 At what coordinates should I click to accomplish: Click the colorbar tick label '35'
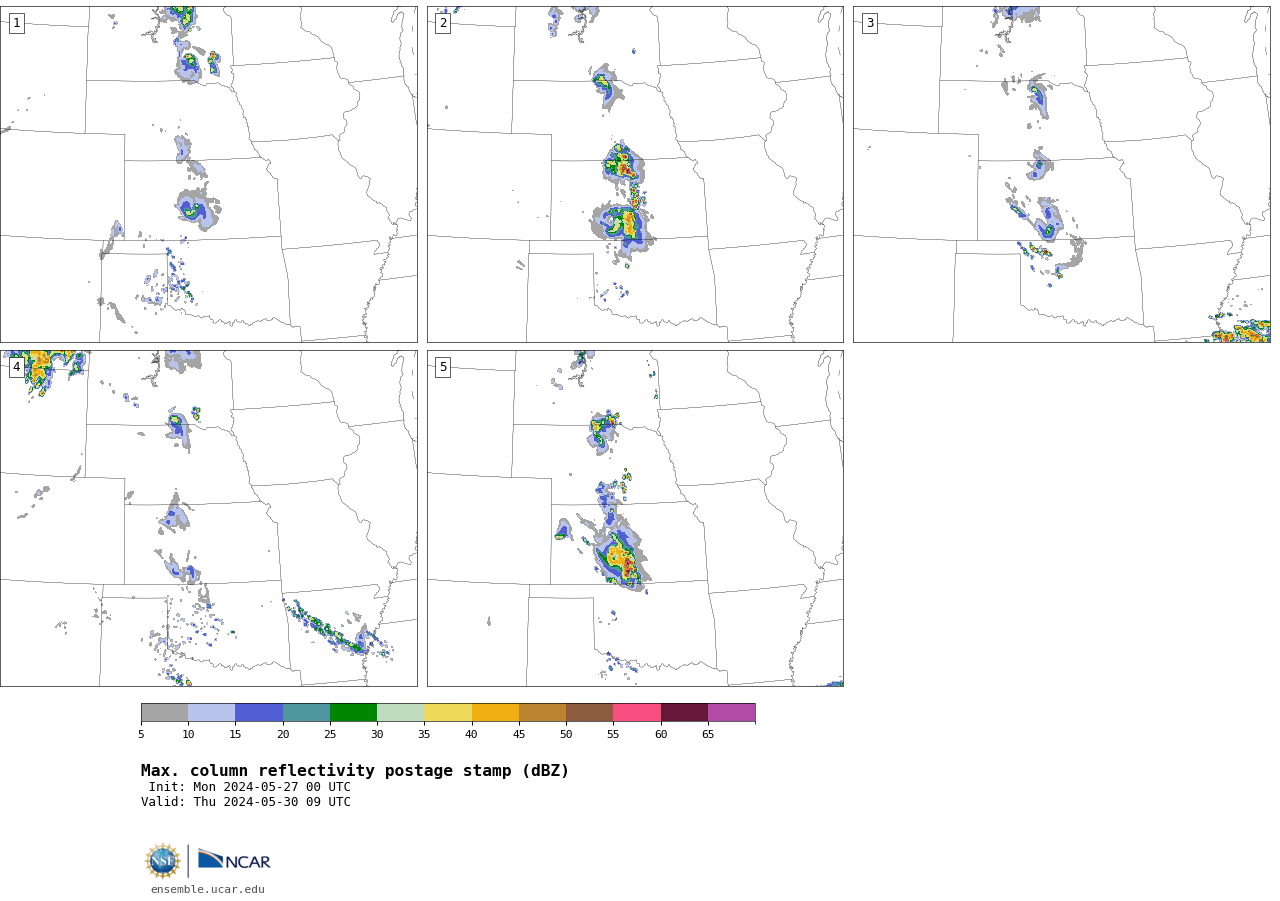pos(424,735)
